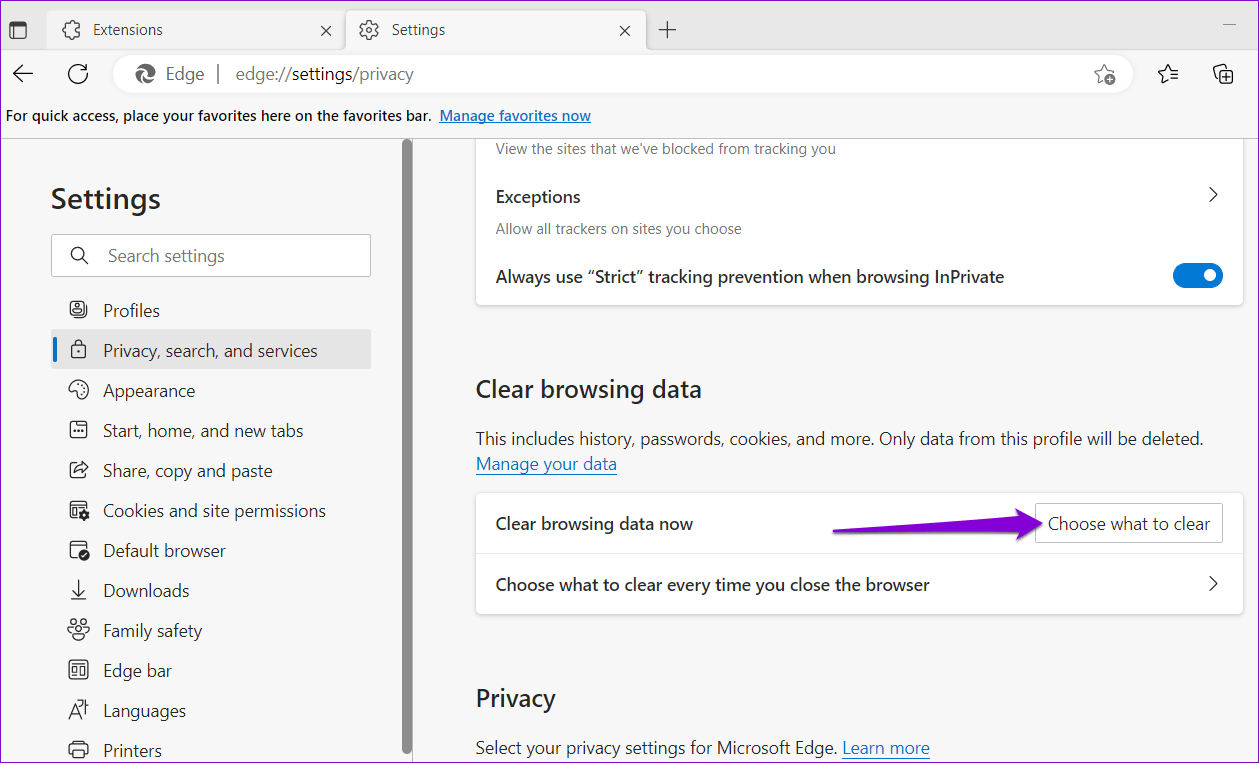Open the Languages settings section
This screenshot has width=1259, height=763.
point(144,710)
